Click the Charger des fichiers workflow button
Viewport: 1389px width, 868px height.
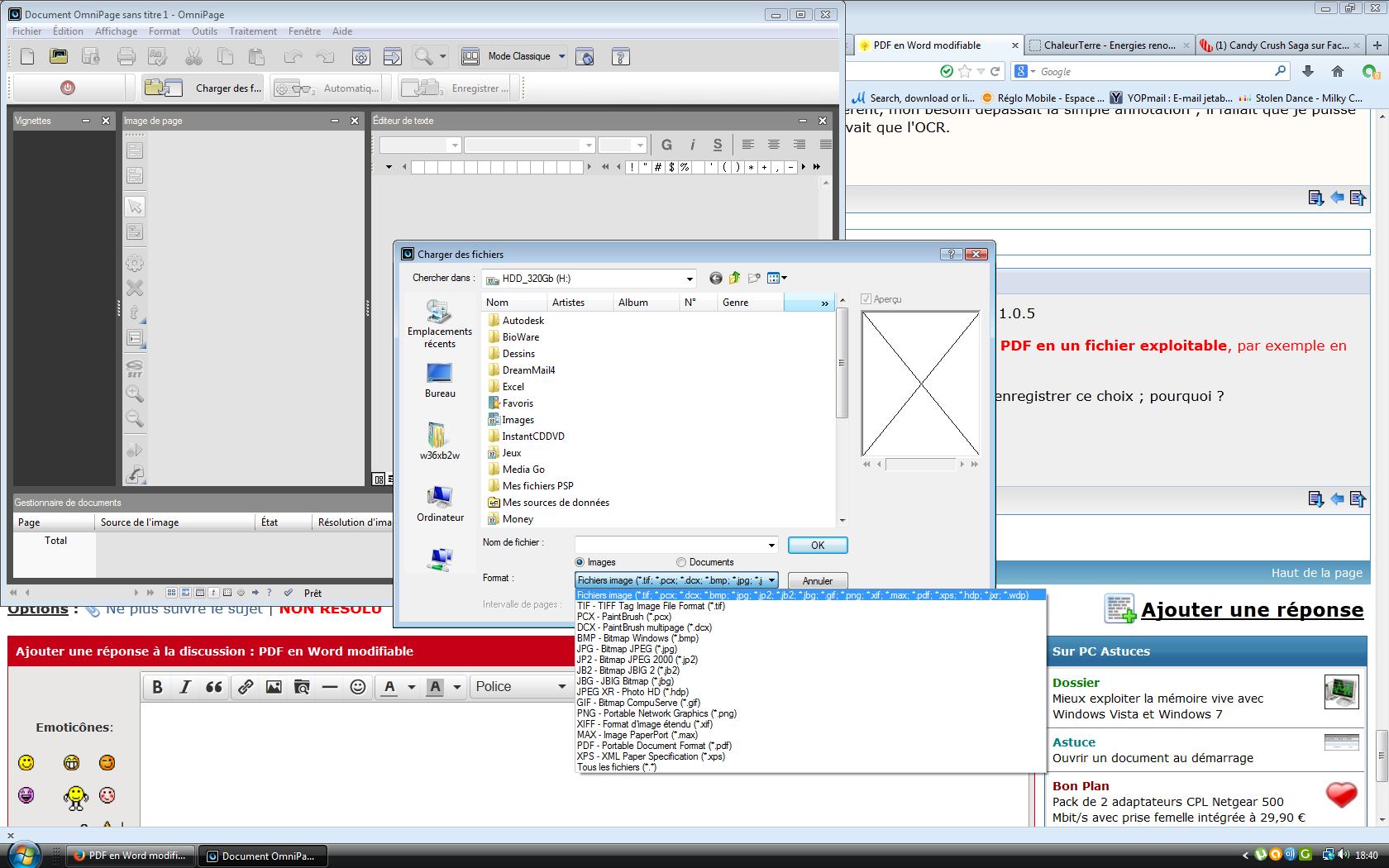click(203, 88)
